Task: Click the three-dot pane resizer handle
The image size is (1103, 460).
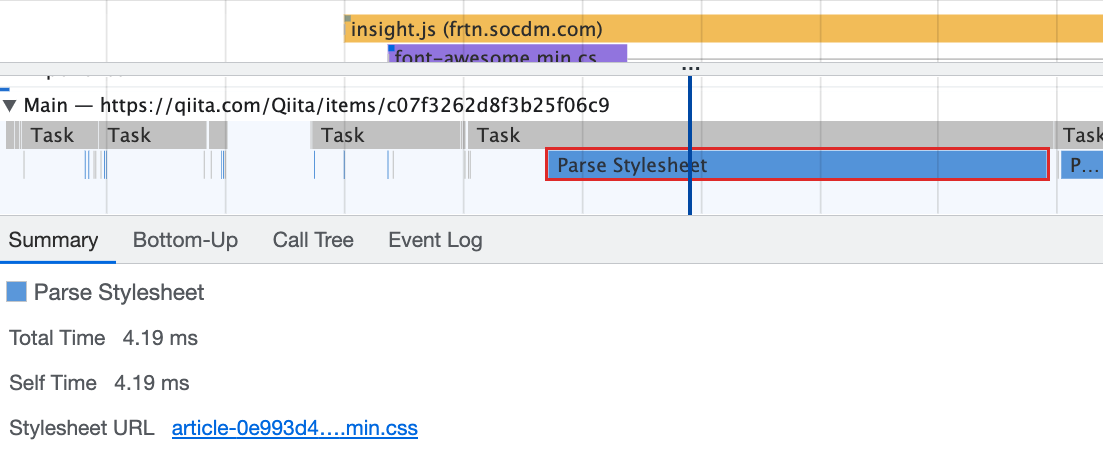Action: pyautogui.click(x=691, y=69)
